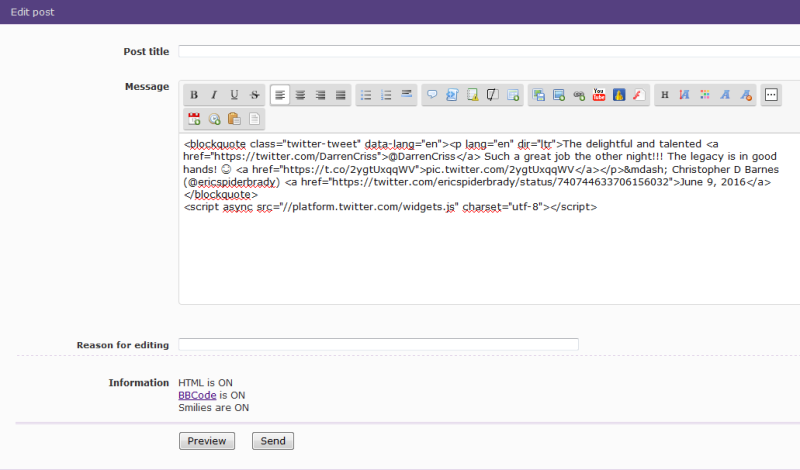800x470 pixels.
Task: Insert a spoiler tag
Action: 472,95
